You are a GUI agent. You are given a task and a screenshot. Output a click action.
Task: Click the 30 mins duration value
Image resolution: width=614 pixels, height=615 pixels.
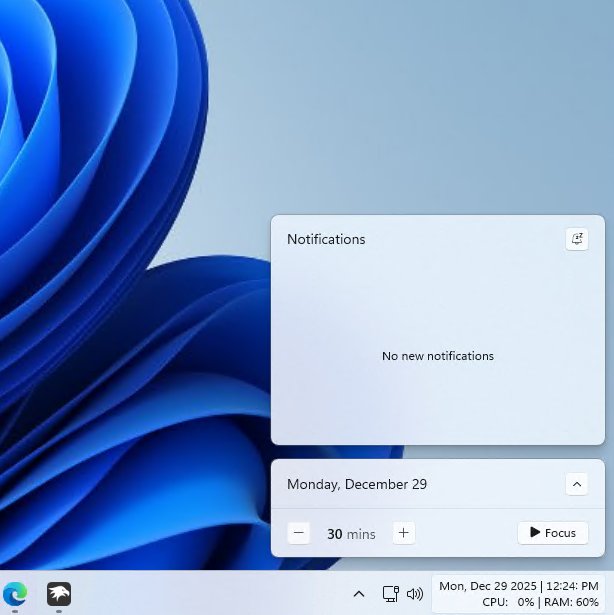(x=350, y=534)
